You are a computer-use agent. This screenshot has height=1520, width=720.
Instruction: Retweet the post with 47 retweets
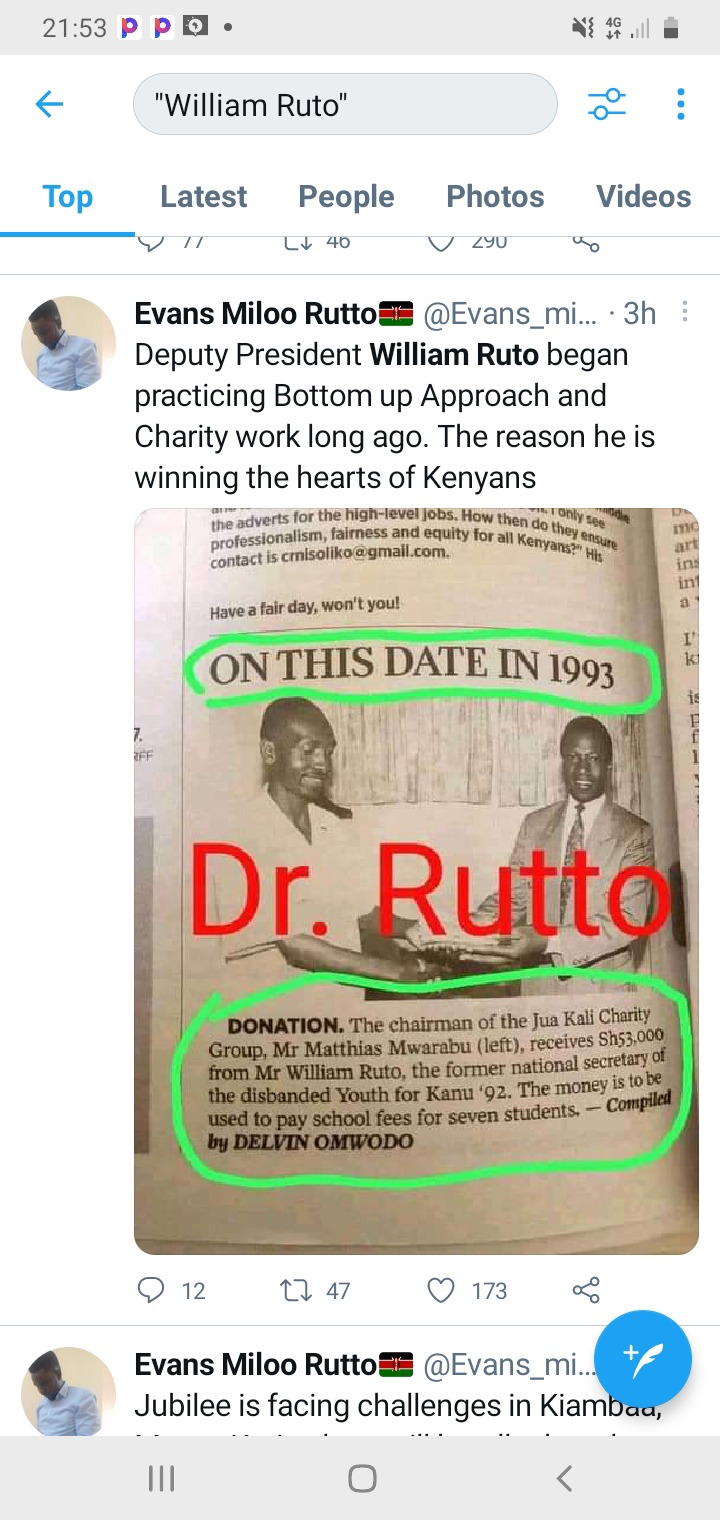pos(297,1290)
